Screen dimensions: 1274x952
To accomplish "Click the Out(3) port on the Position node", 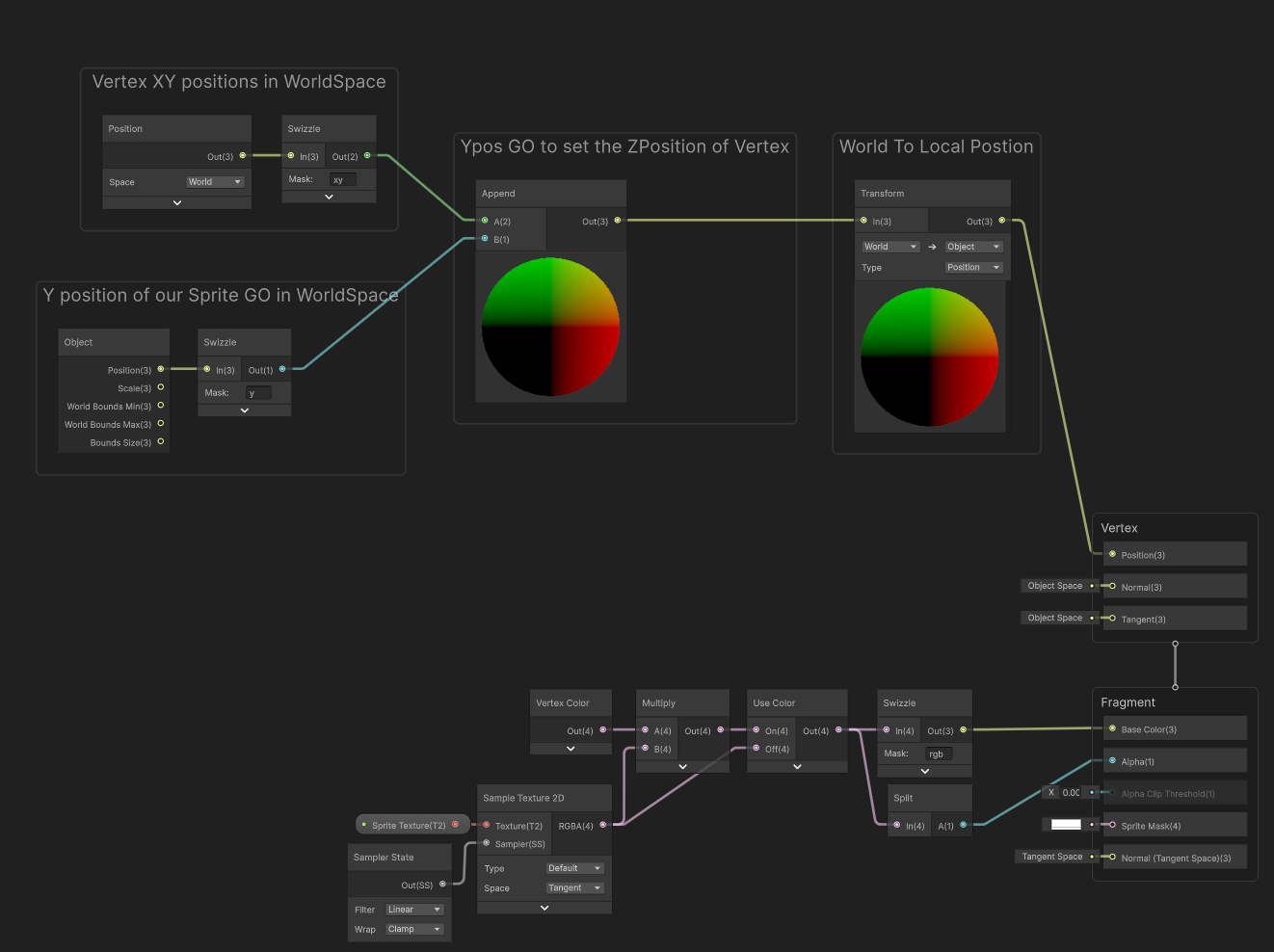I will pyautogui.click(x=243, y=155).
